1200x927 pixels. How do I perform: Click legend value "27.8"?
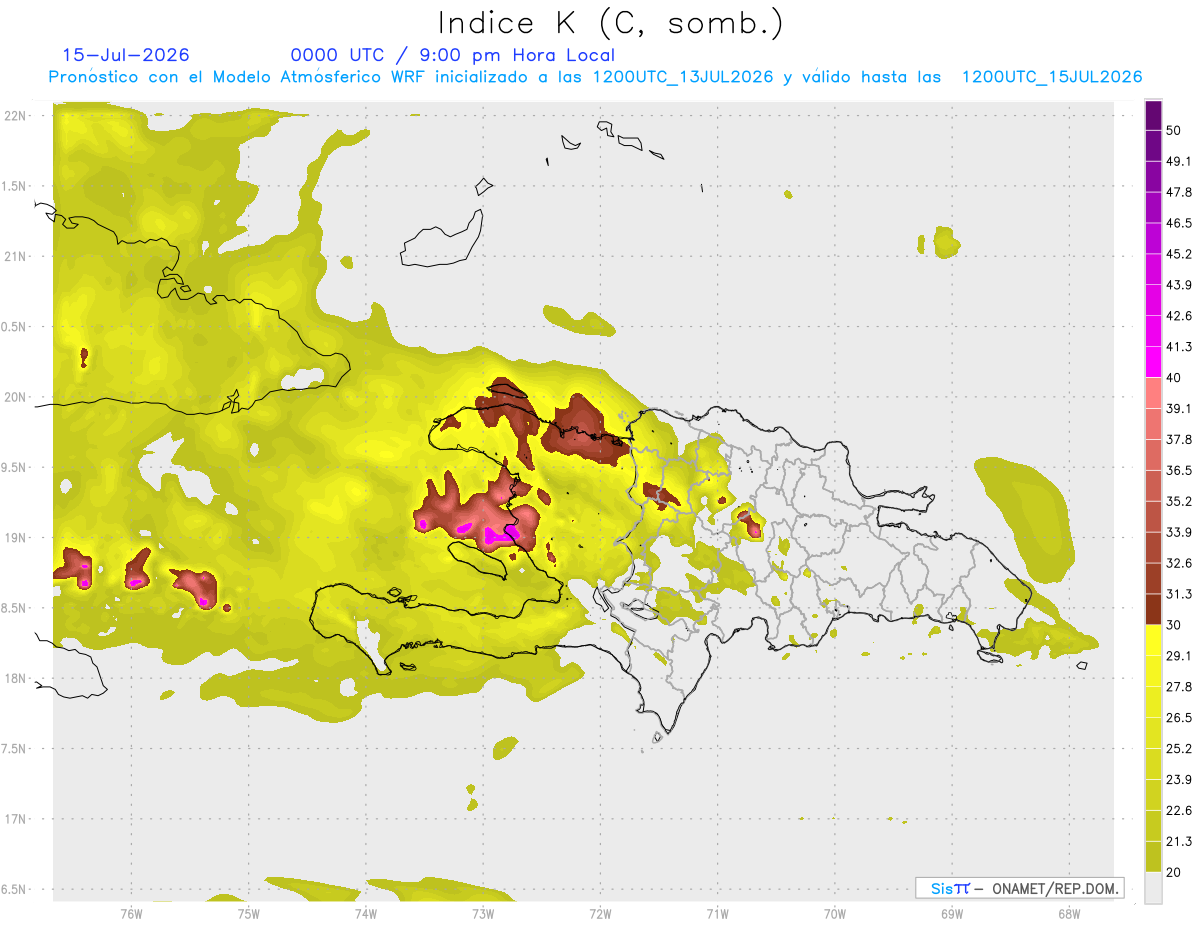tap(1179, 687)
